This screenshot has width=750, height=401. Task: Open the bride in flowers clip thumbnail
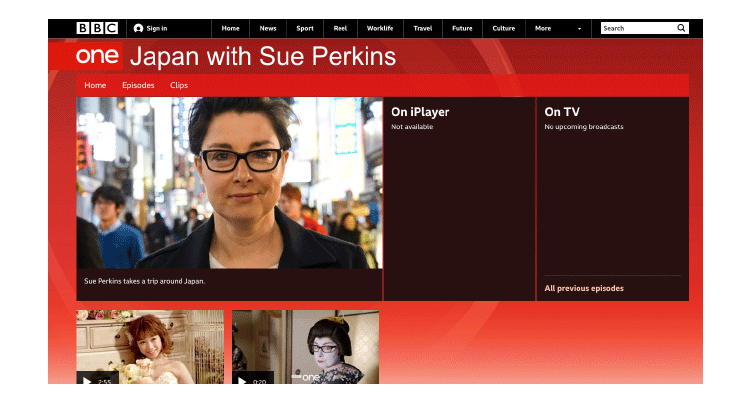[x=150, y=347]
